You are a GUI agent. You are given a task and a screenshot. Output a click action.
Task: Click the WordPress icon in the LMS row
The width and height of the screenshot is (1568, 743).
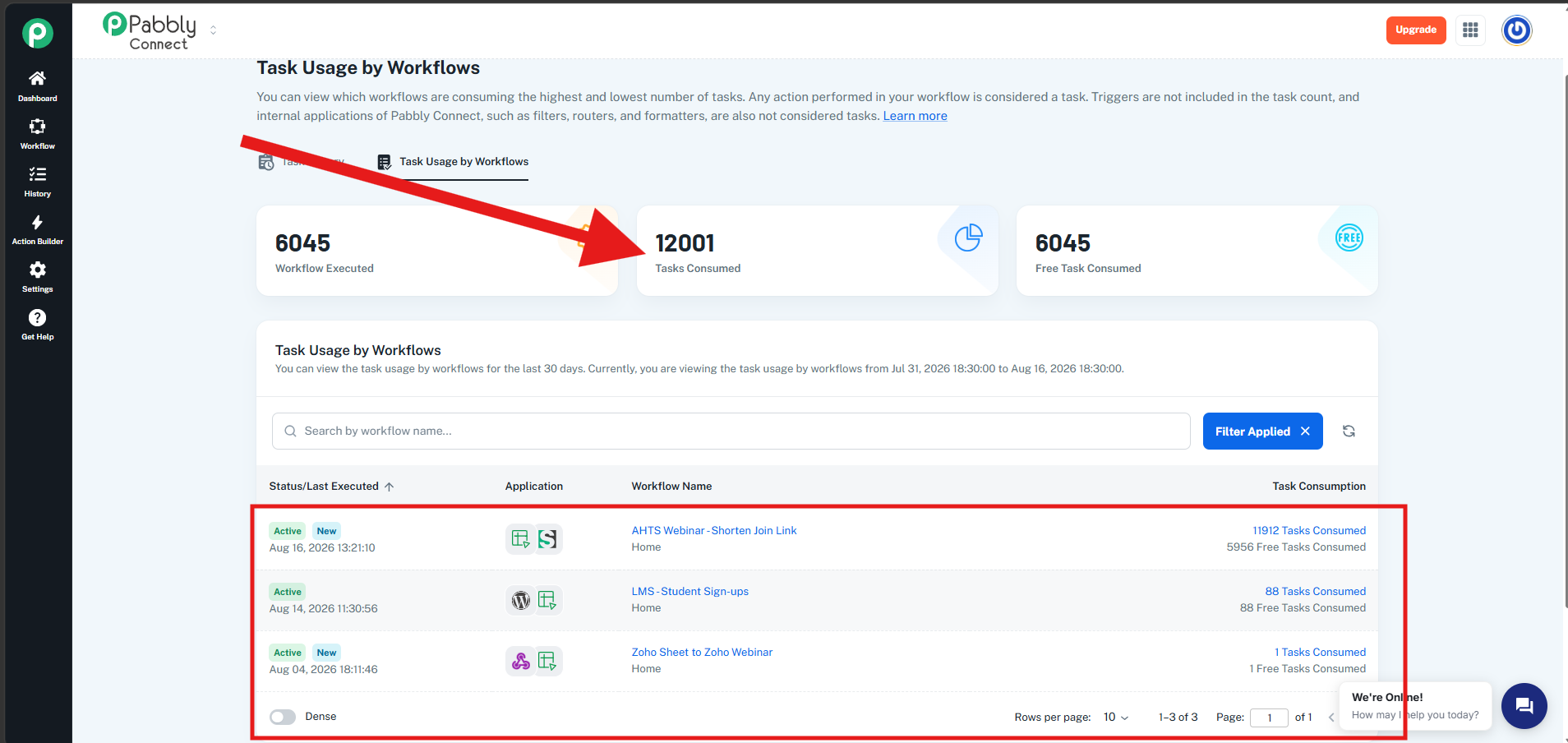pyautogui.click(x=520, y=600)
